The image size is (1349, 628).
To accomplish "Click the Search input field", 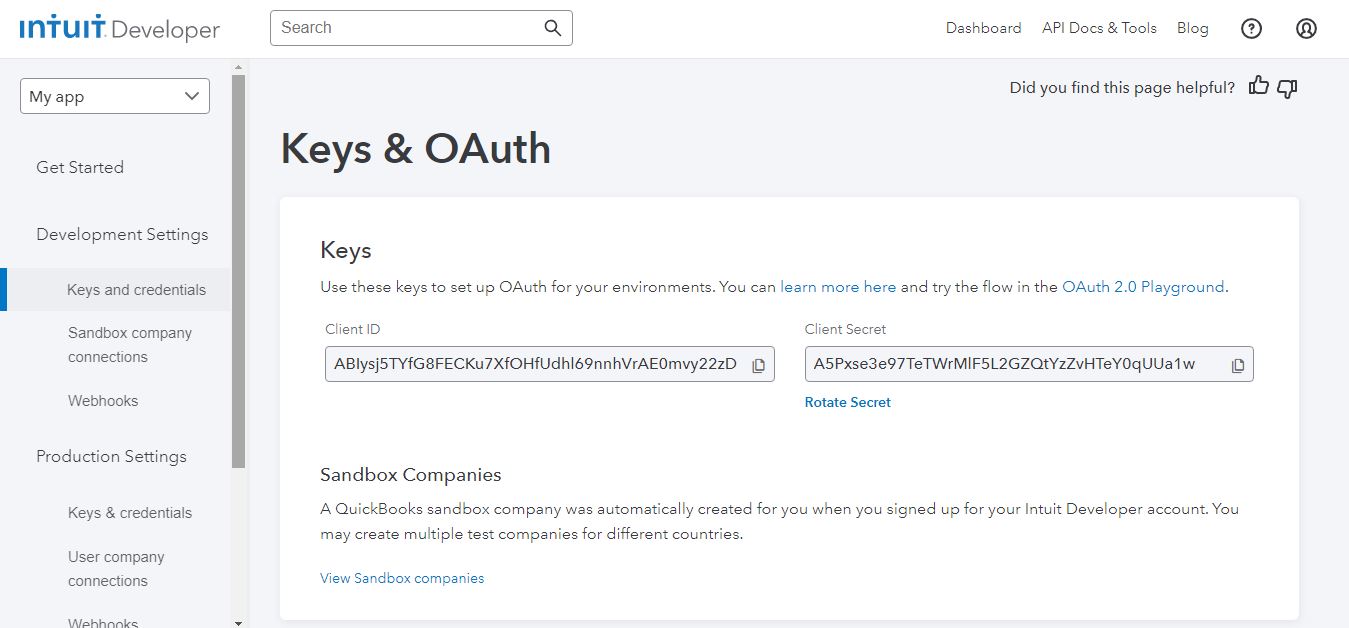I will click(421, 28).
